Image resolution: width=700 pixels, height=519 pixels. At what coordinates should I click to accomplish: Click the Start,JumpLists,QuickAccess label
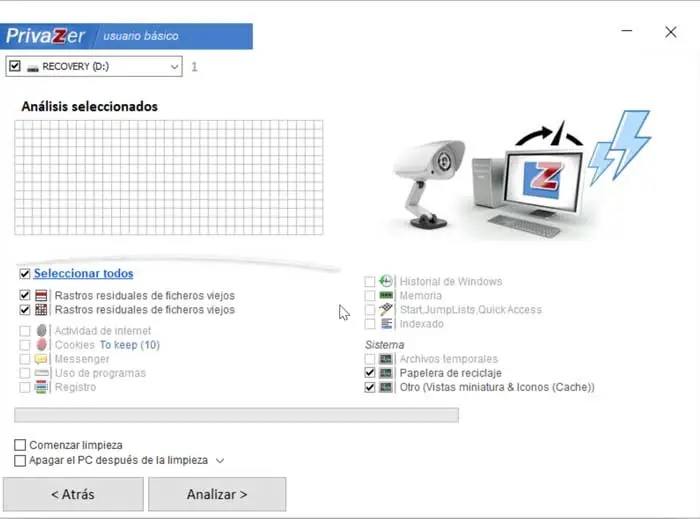pos(471,309)
